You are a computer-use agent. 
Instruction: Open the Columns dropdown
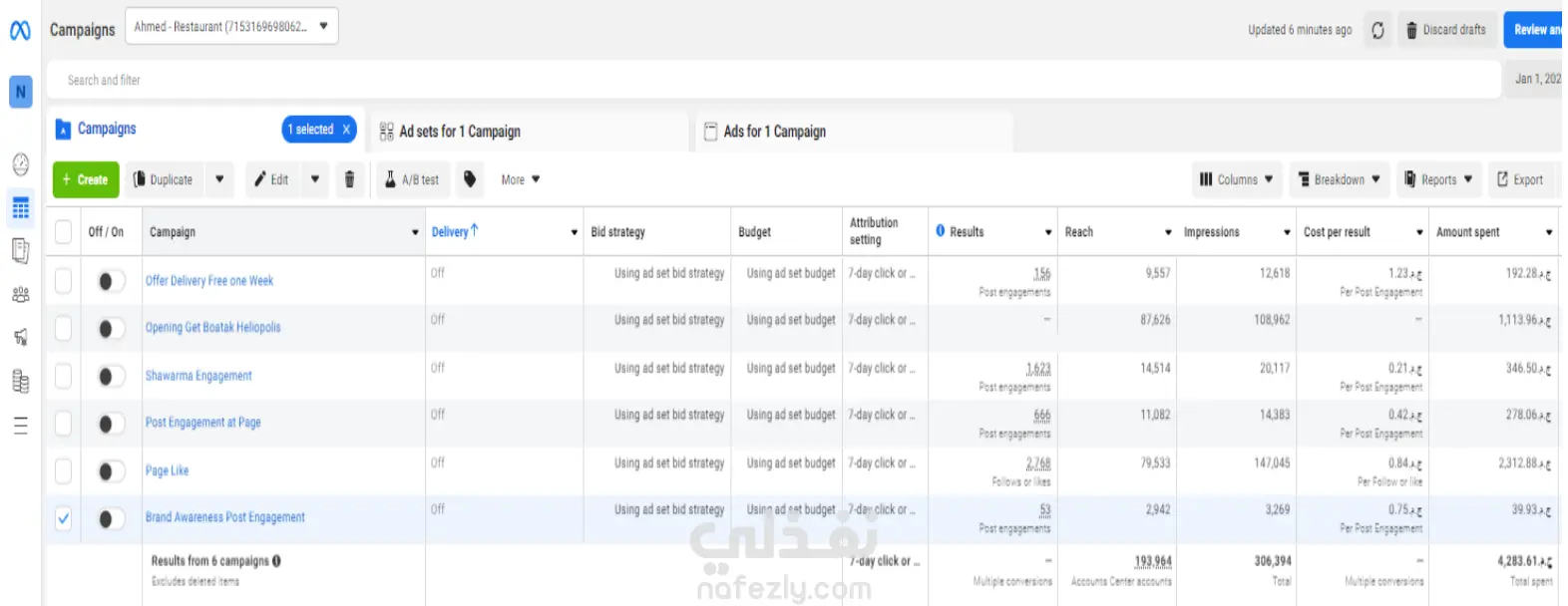pos(1237,179)
